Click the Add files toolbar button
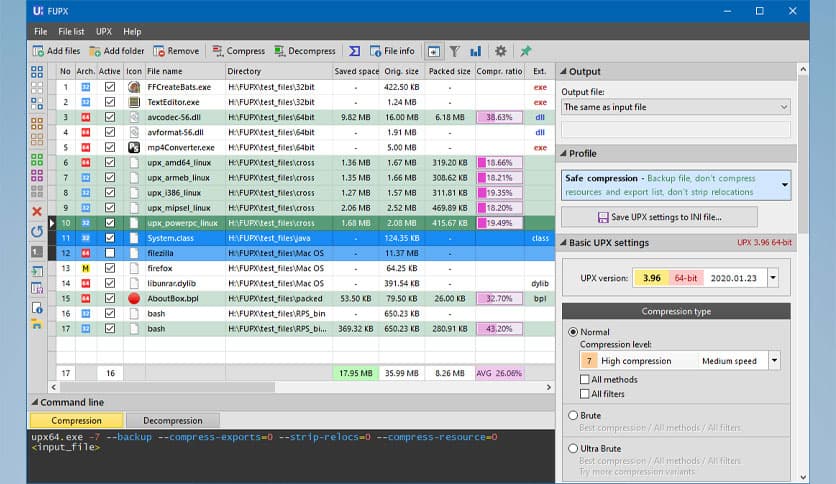The image size is (836, 484). [x=56, y=51]
